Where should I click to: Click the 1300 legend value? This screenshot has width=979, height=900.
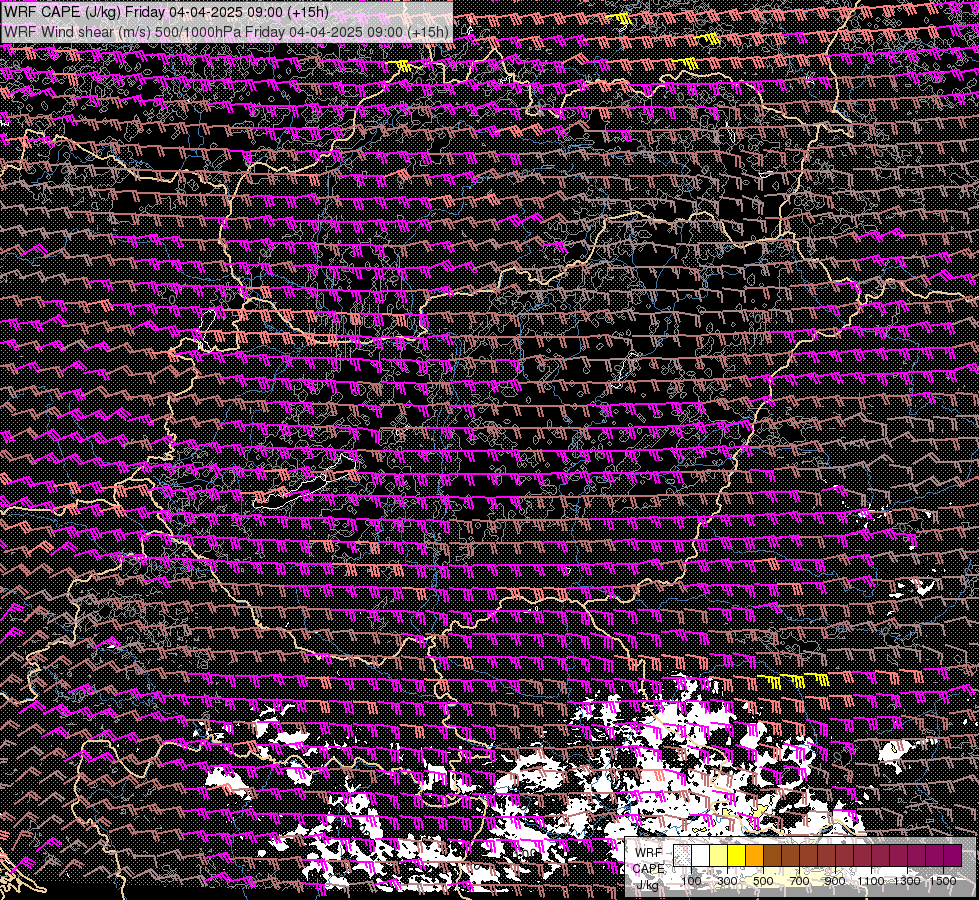click(x=907, y=881)
